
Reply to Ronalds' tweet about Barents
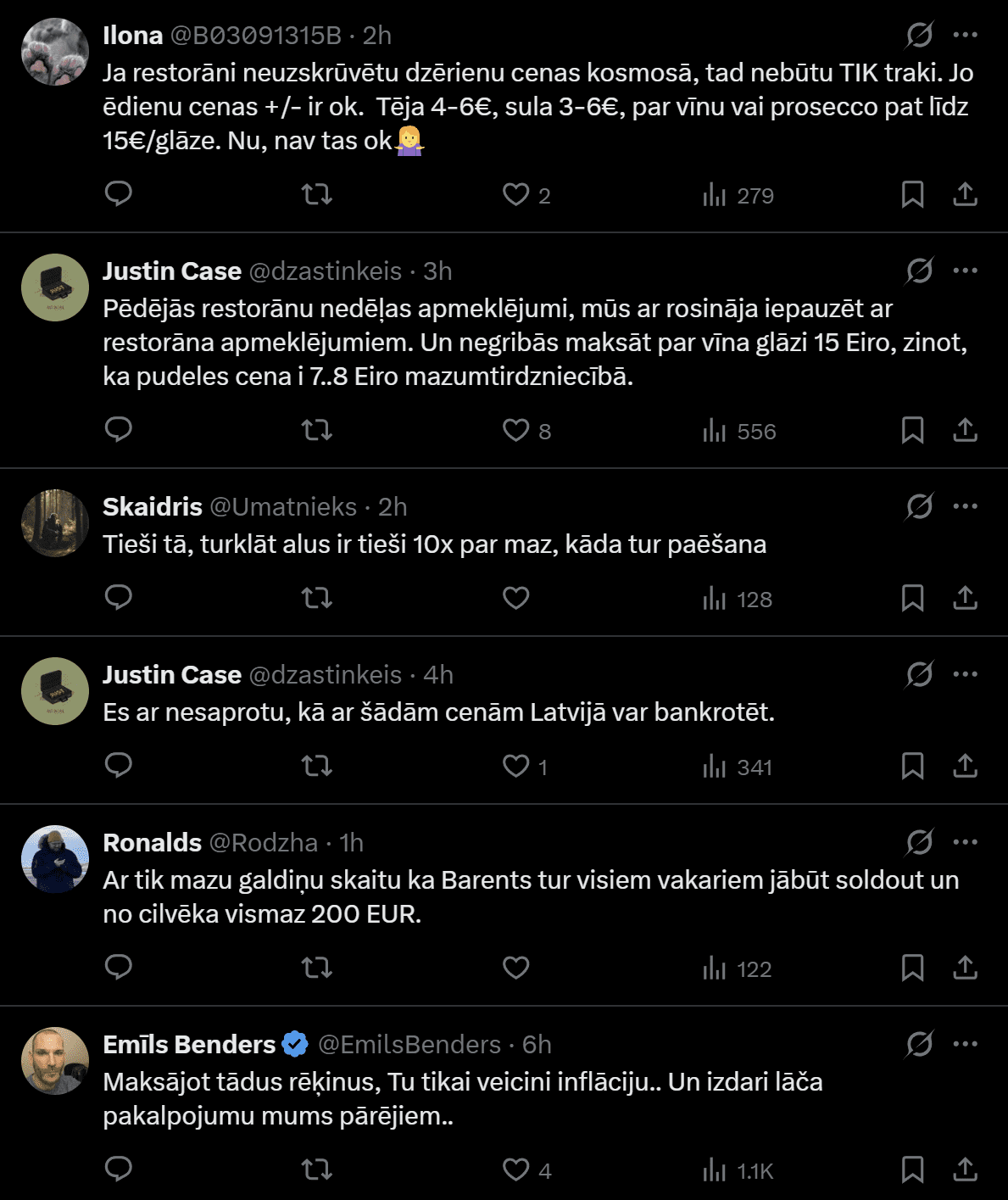(119, 968)
